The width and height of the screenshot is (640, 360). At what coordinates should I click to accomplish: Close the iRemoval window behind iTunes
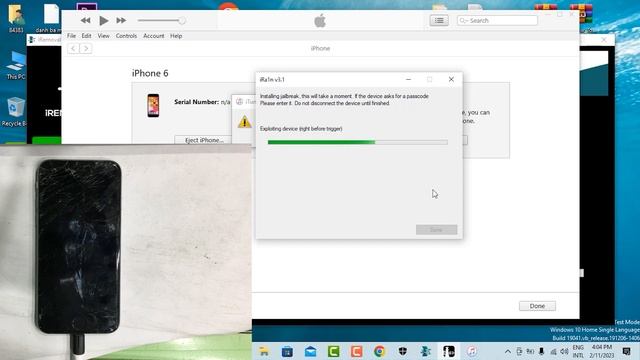point(604,40)
